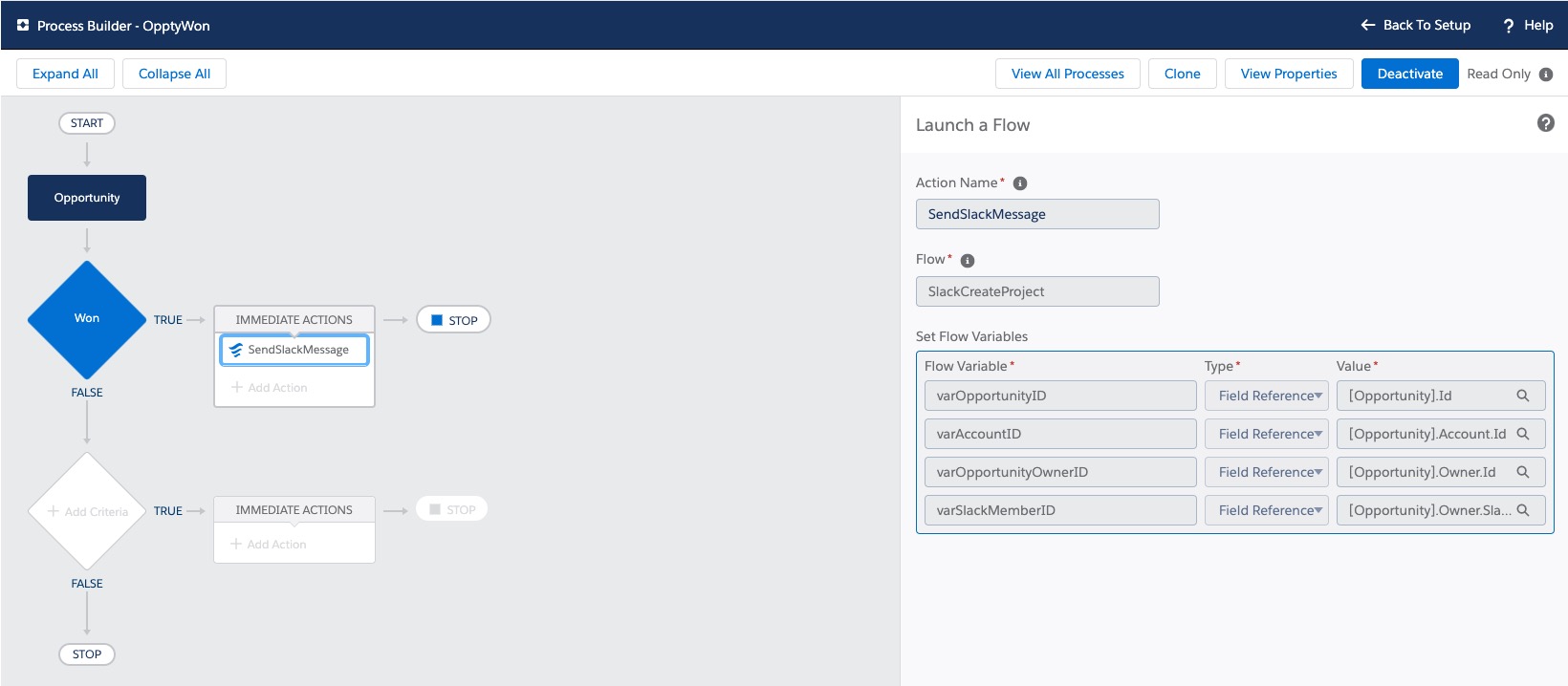This screenshot has height=686, width=1568.
Task: Click the bottom STOP node
Action: click(x=87, y=654)
